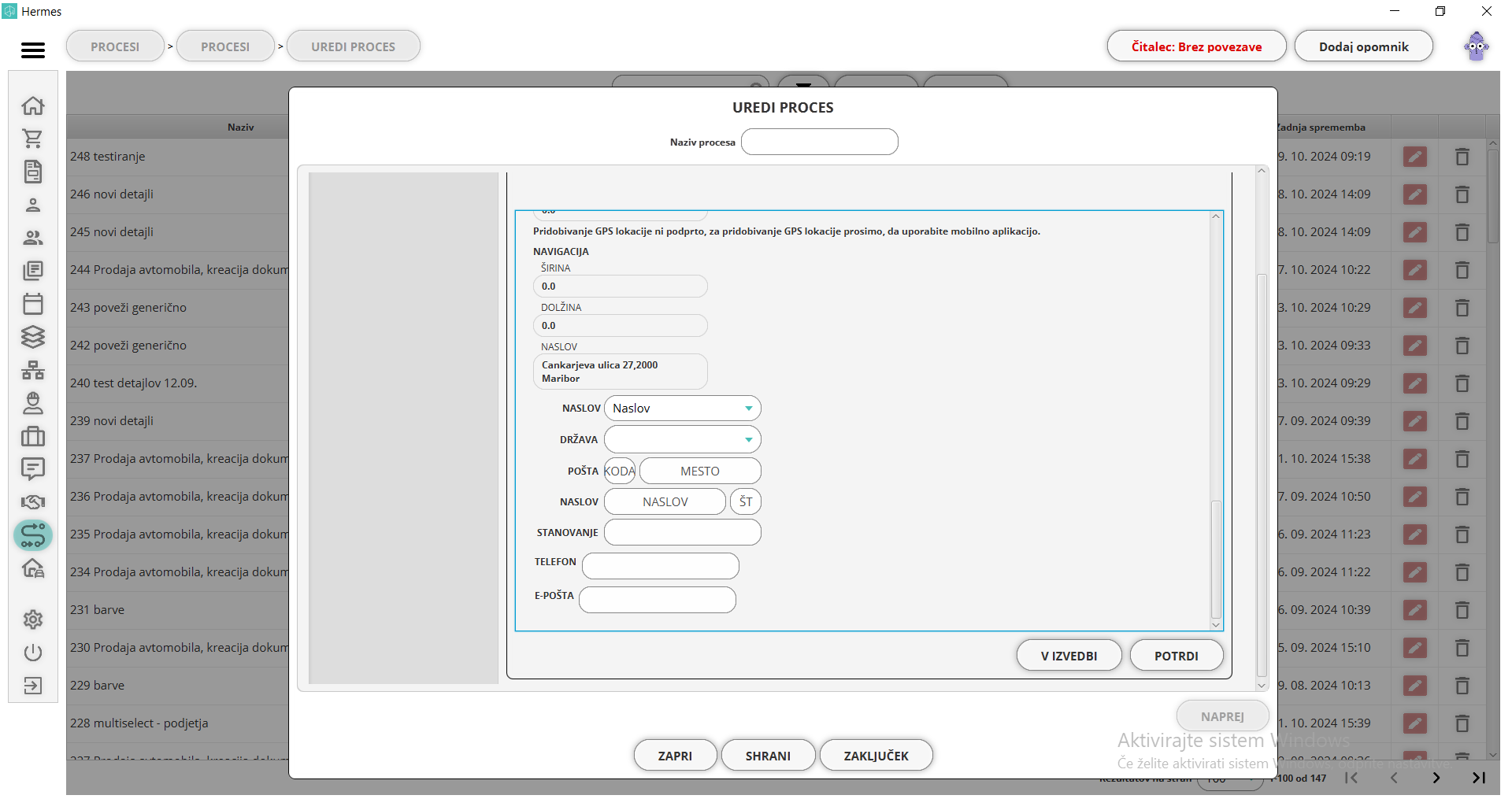1512x810 pixels.
Task: Open the worker with laptop sidebar icon
Action: (33, 403)
